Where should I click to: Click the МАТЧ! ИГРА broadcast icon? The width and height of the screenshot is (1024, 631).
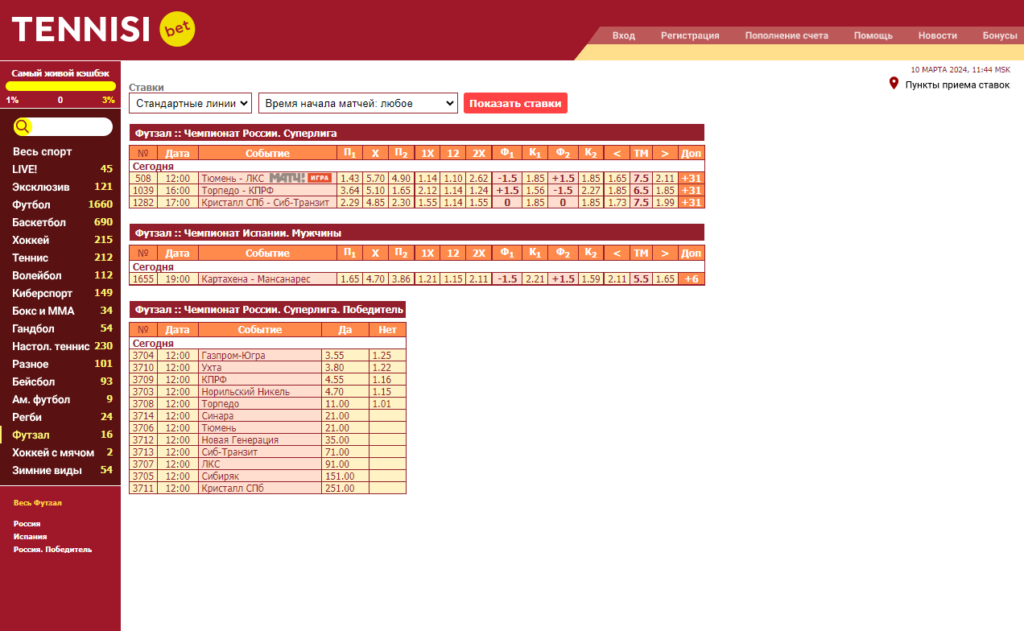[300, 178]
